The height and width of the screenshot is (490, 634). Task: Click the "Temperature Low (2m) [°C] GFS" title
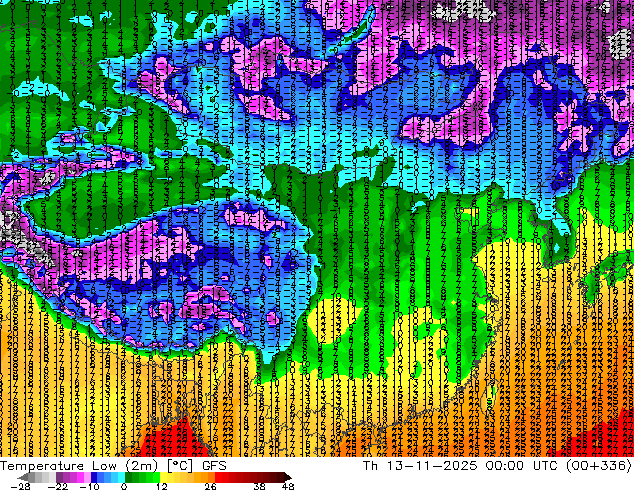coord(113,466)
